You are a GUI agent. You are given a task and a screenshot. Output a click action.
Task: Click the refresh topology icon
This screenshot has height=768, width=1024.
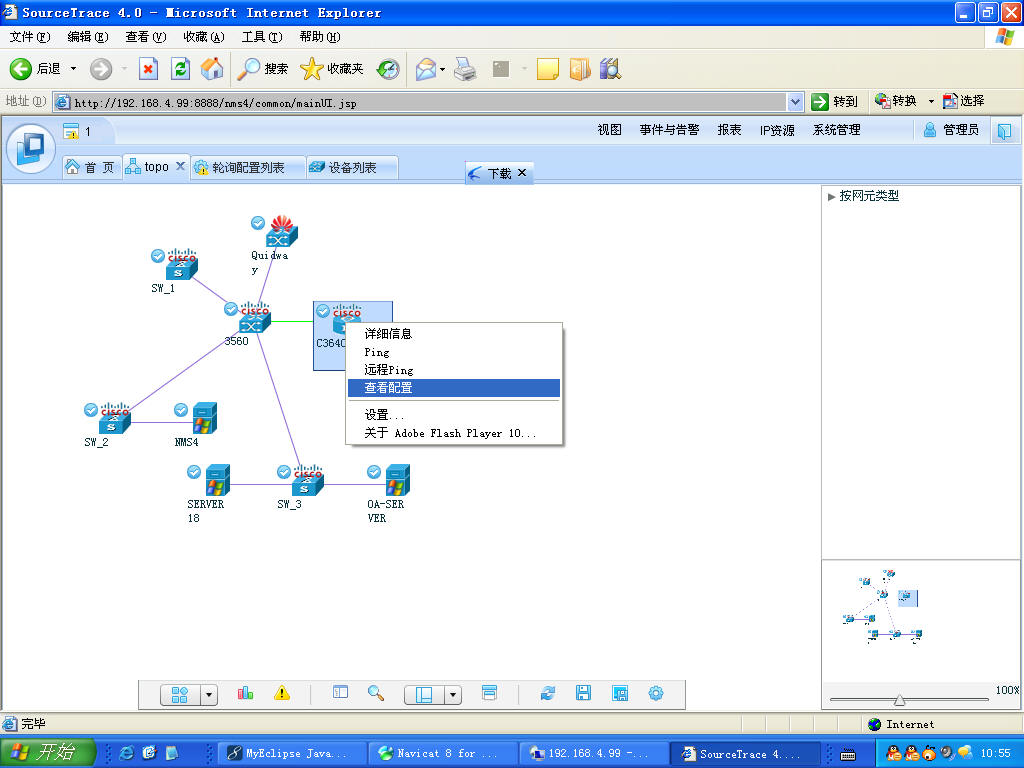coord(548,693)
